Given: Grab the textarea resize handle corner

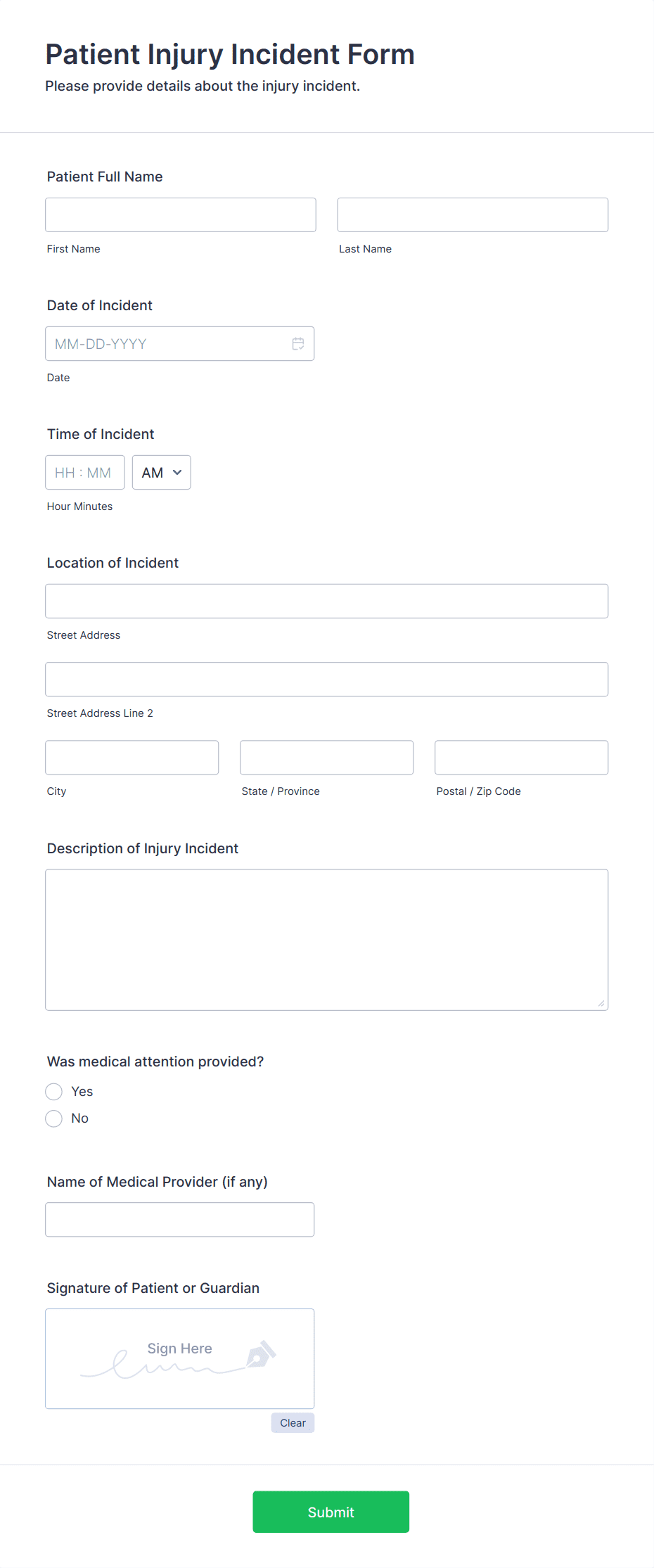Looking at the screenshot, I should (601, 1004).
